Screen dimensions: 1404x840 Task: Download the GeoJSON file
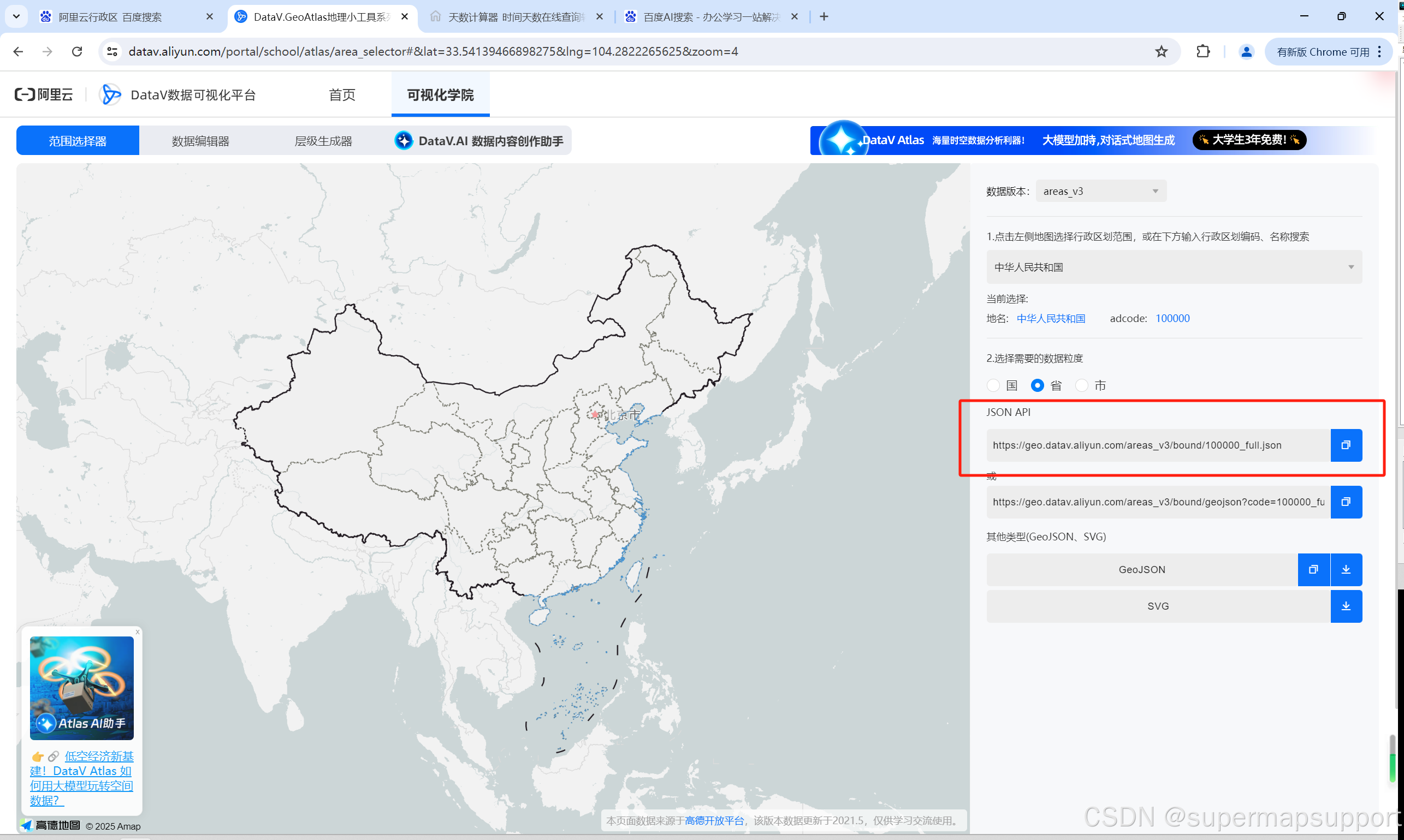(1346, 569)
